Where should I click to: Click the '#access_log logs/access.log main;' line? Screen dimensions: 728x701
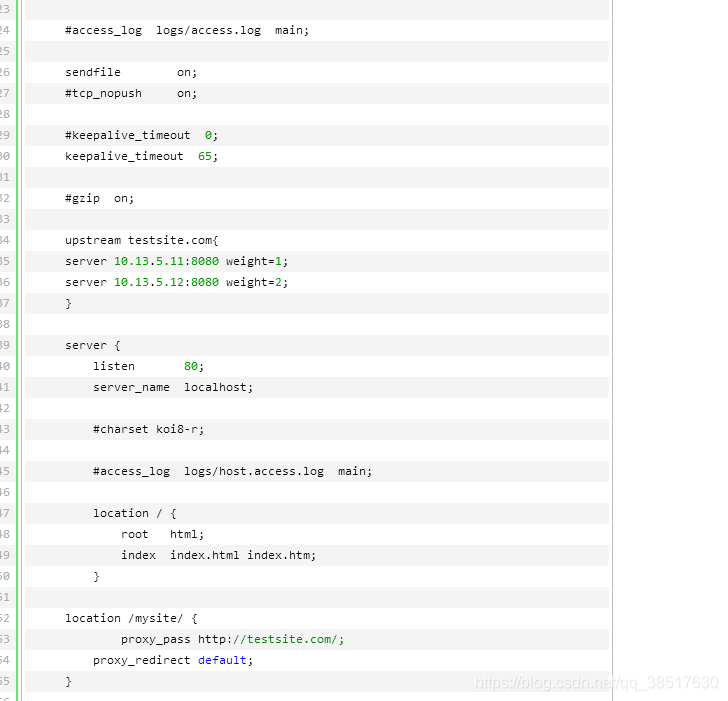point(187,31)
